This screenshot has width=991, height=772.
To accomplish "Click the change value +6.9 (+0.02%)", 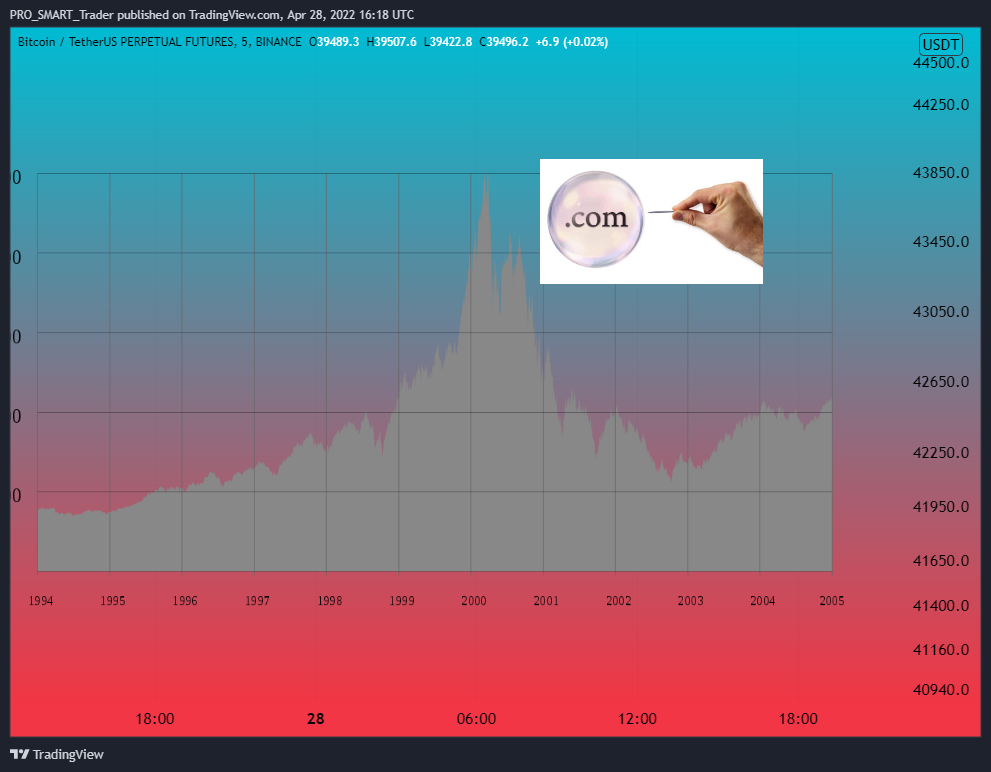I will pyautogui.click(x=571, y=42).
